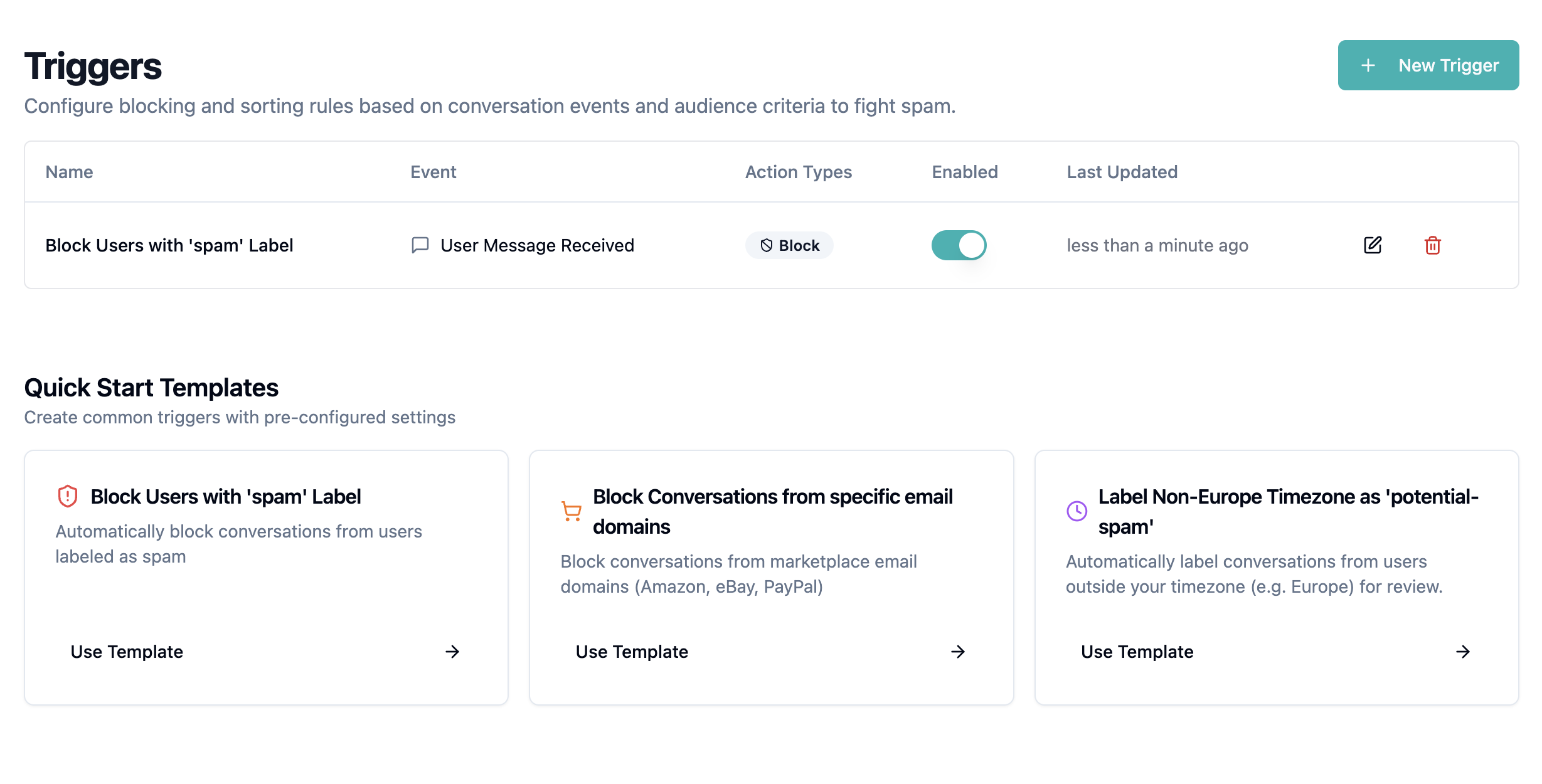This screenshot has width=1542, height=784.
Task: Click the Block Conversations from specific email domains card title
Action: pyautogui.click(x=772, y=511)
